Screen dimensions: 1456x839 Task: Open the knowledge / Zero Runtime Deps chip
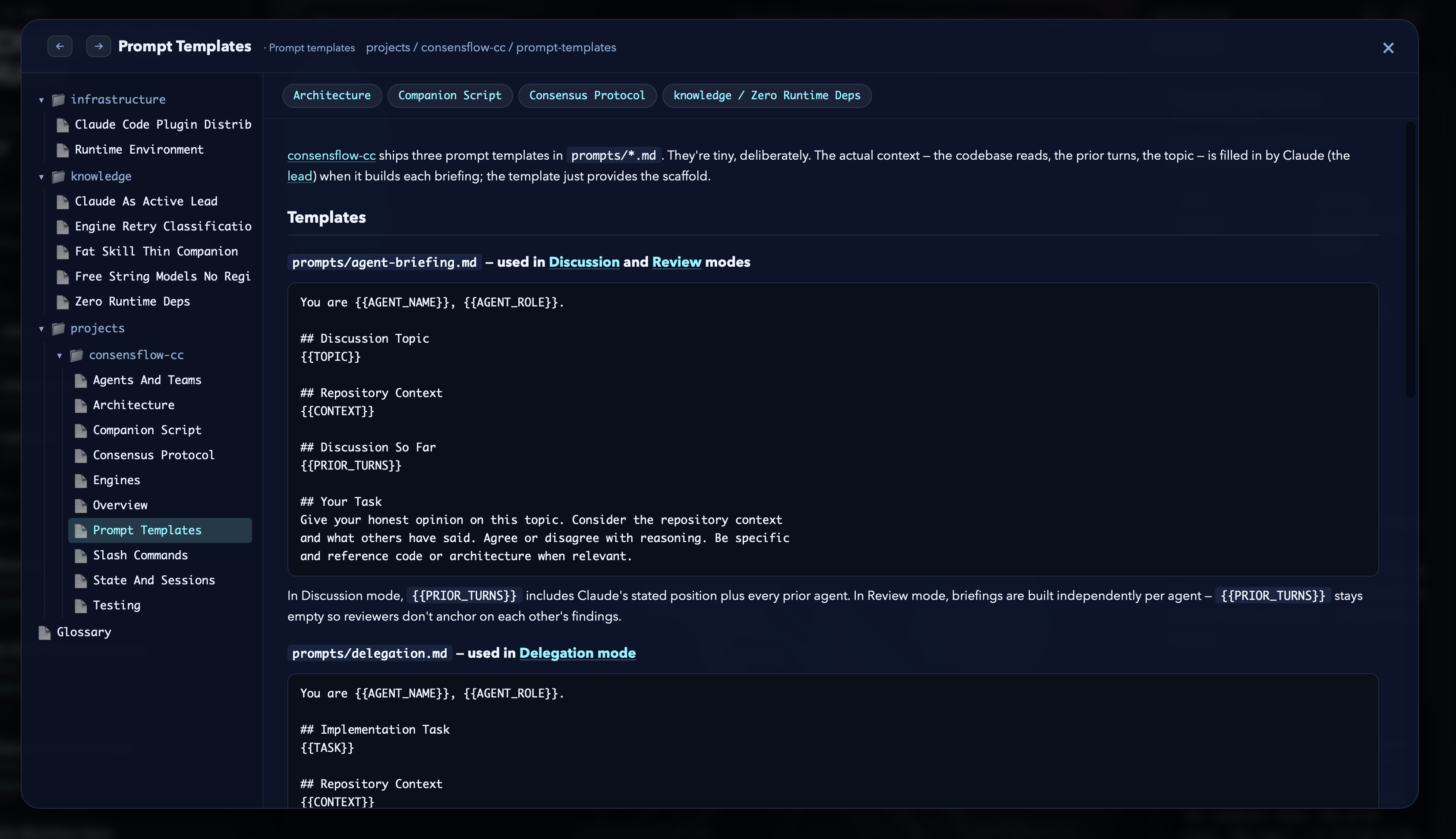pos(767,96)
